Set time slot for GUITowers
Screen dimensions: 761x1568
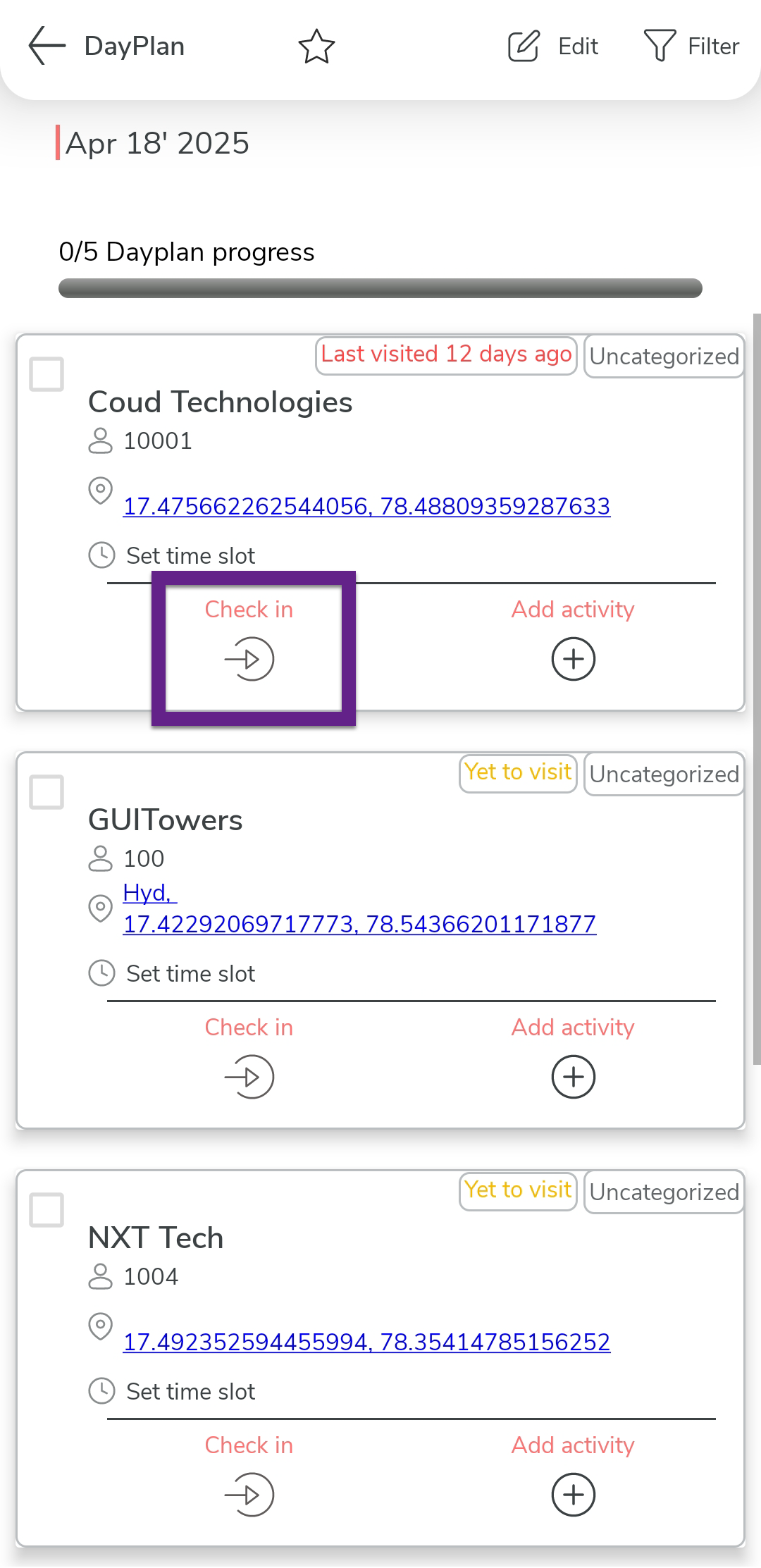(190, 974)
